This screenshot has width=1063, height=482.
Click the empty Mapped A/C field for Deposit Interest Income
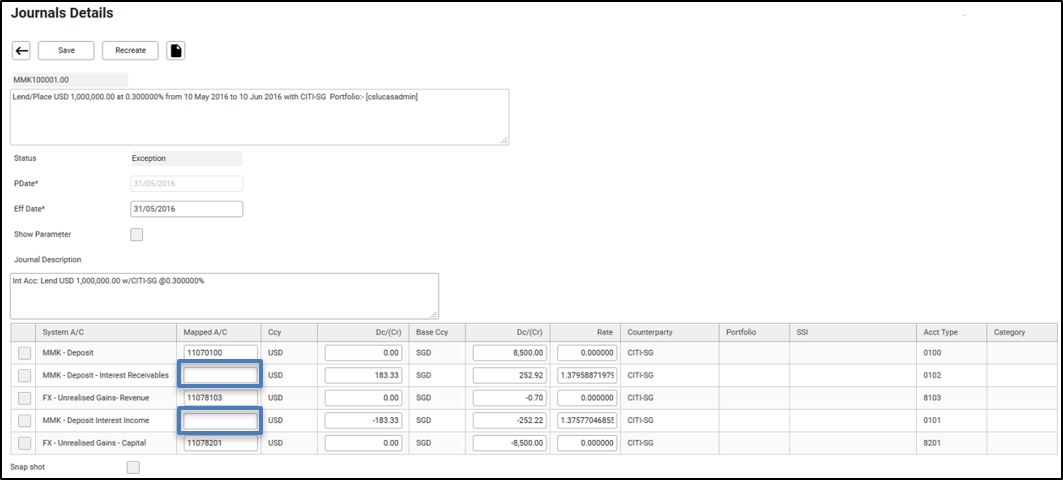pyautogui.click(x=219, y=420)
